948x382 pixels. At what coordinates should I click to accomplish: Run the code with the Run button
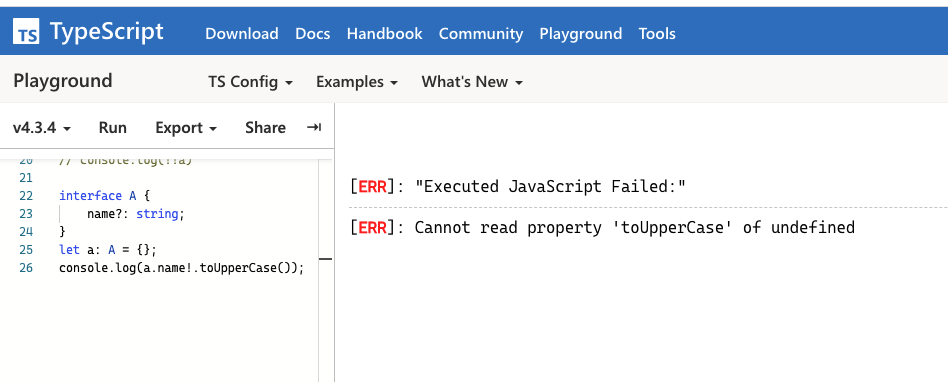click(x=112, y=128)
